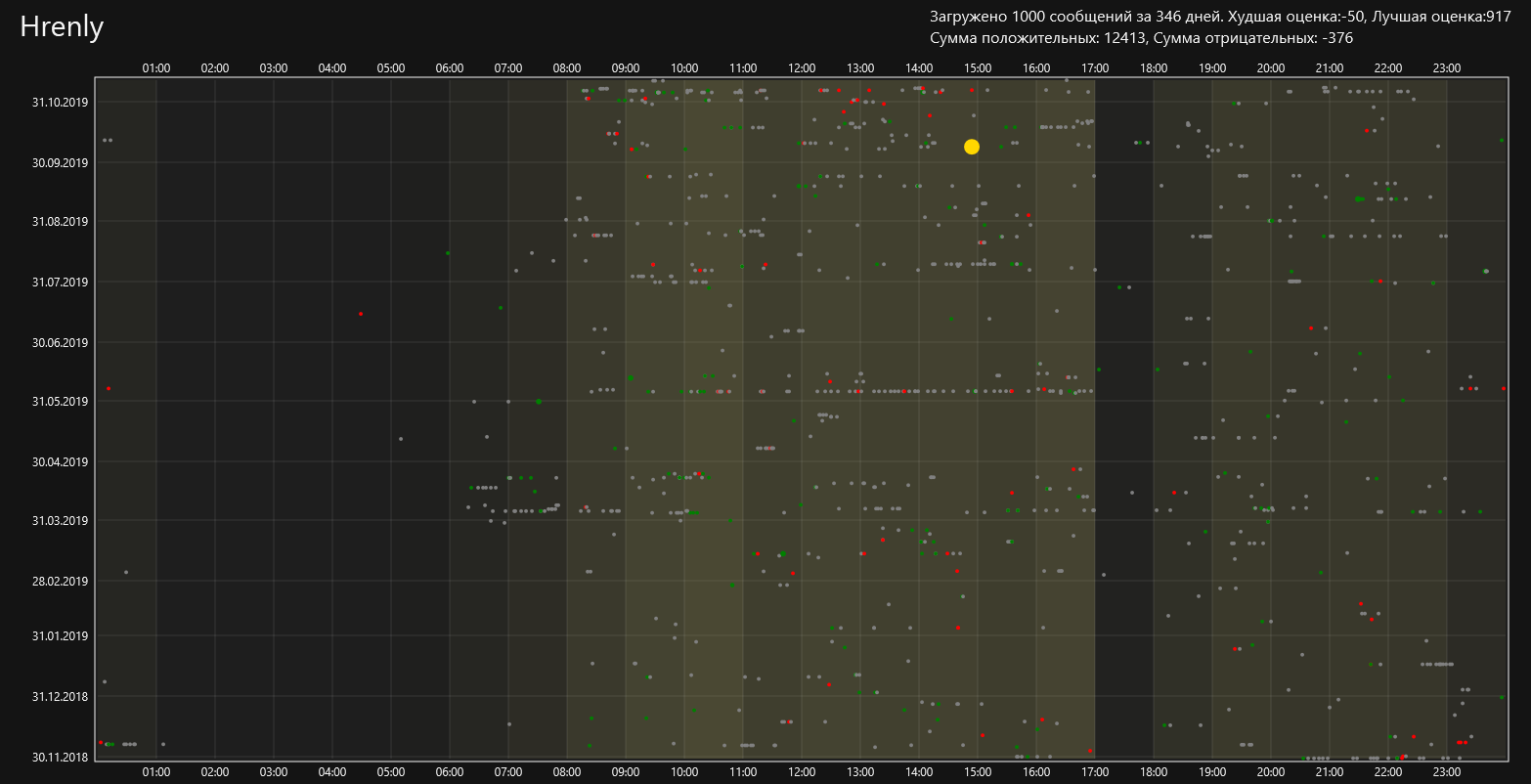The width and height of the screenshot is (1531, 784).
Task: Pick the lone grey dot after 05:00 in May 2019
Action: 401,439
